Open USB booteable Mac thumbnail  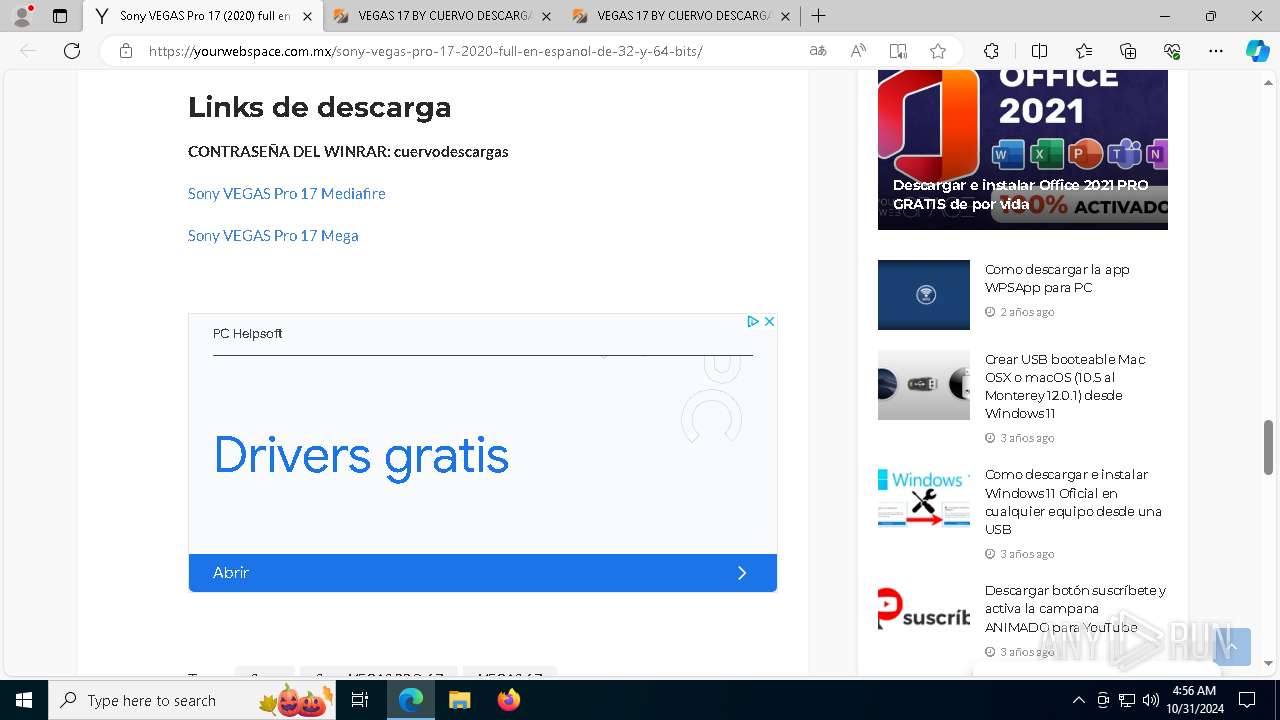[924, 385]
